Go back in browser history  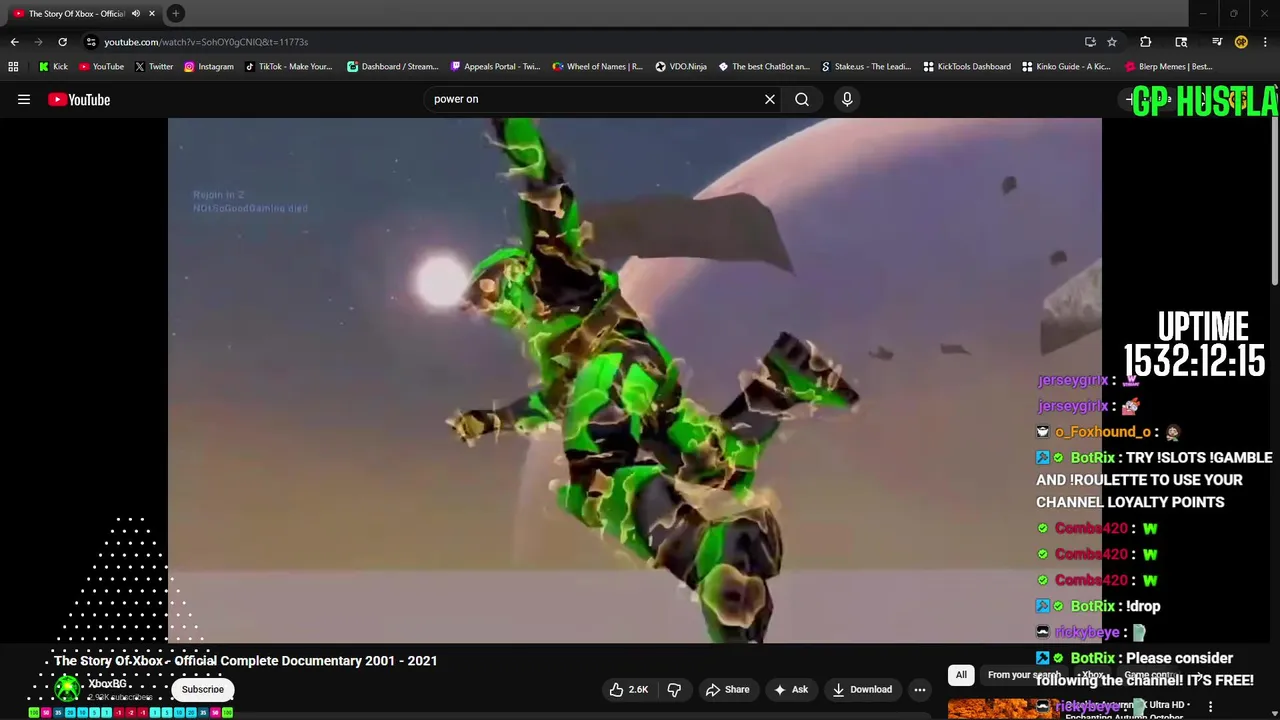(x=14, y=42)
